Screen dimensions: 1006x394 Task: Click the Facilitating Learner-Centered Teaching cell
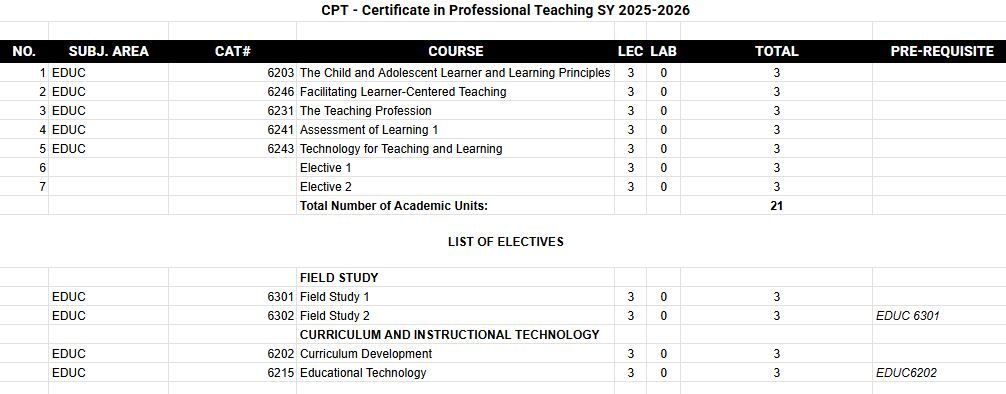456,92
